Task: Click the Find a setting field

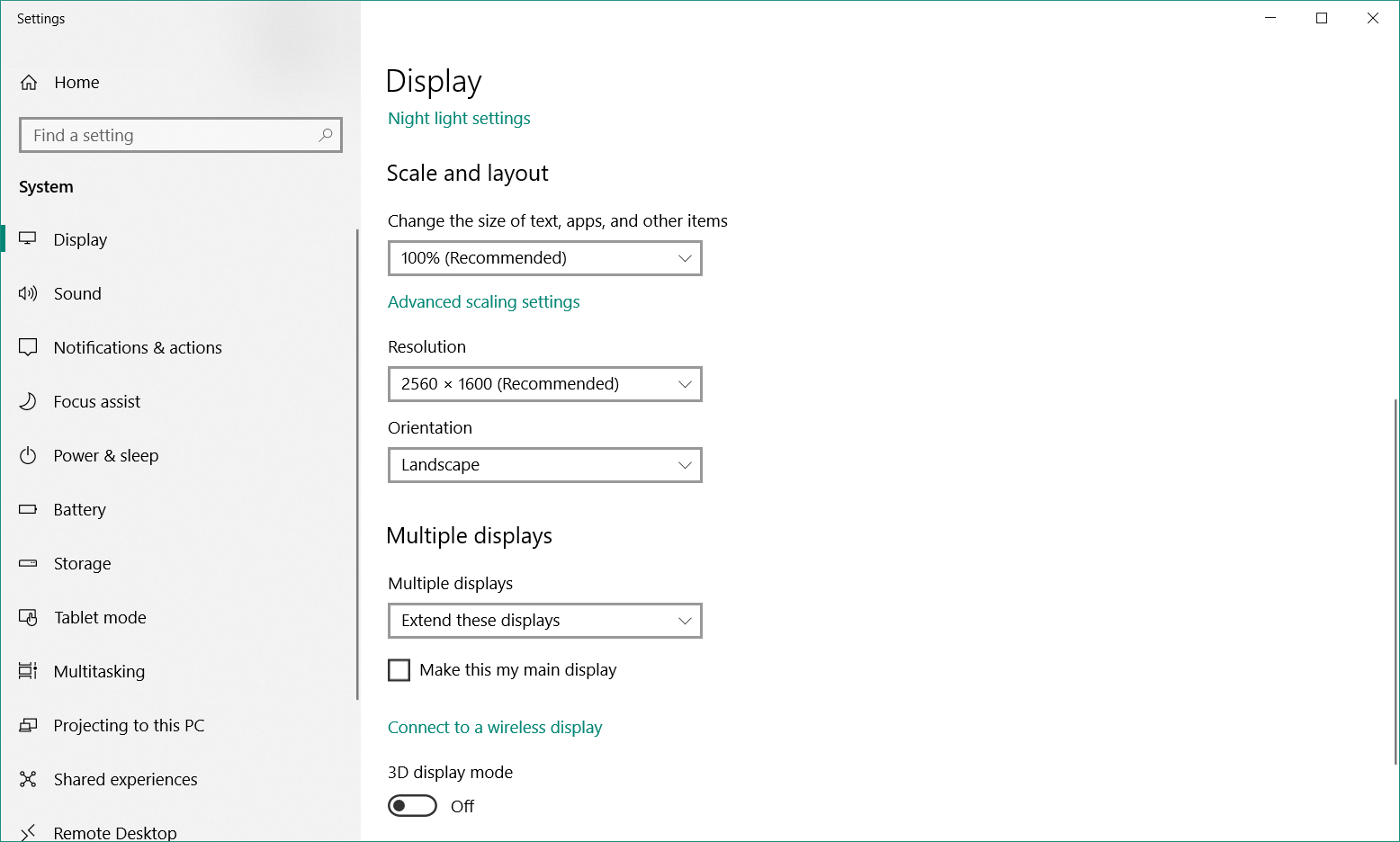Action: [x=171, y=135]
